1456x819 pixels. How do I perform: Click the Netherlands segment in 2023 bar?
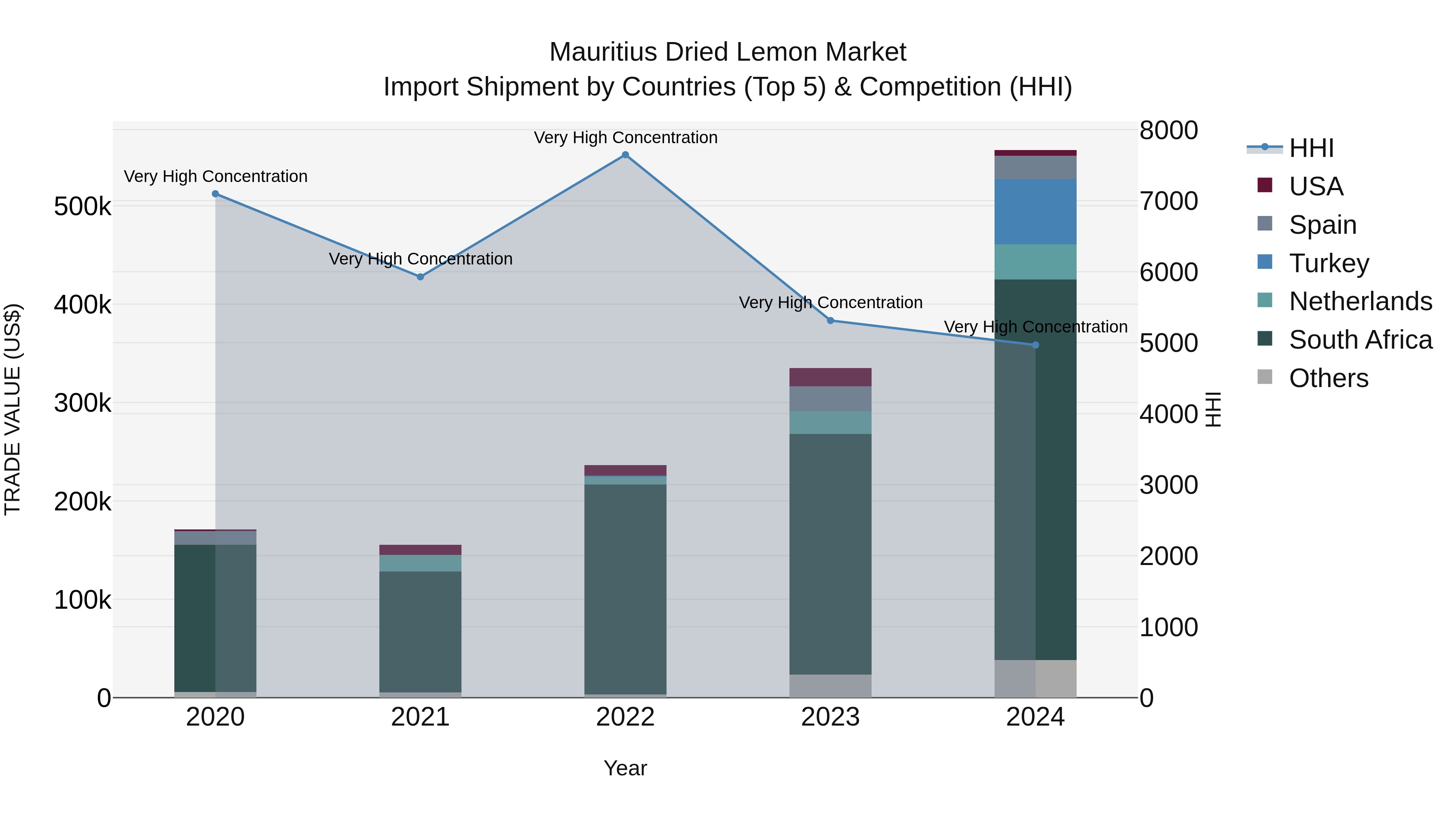point(830,423)
